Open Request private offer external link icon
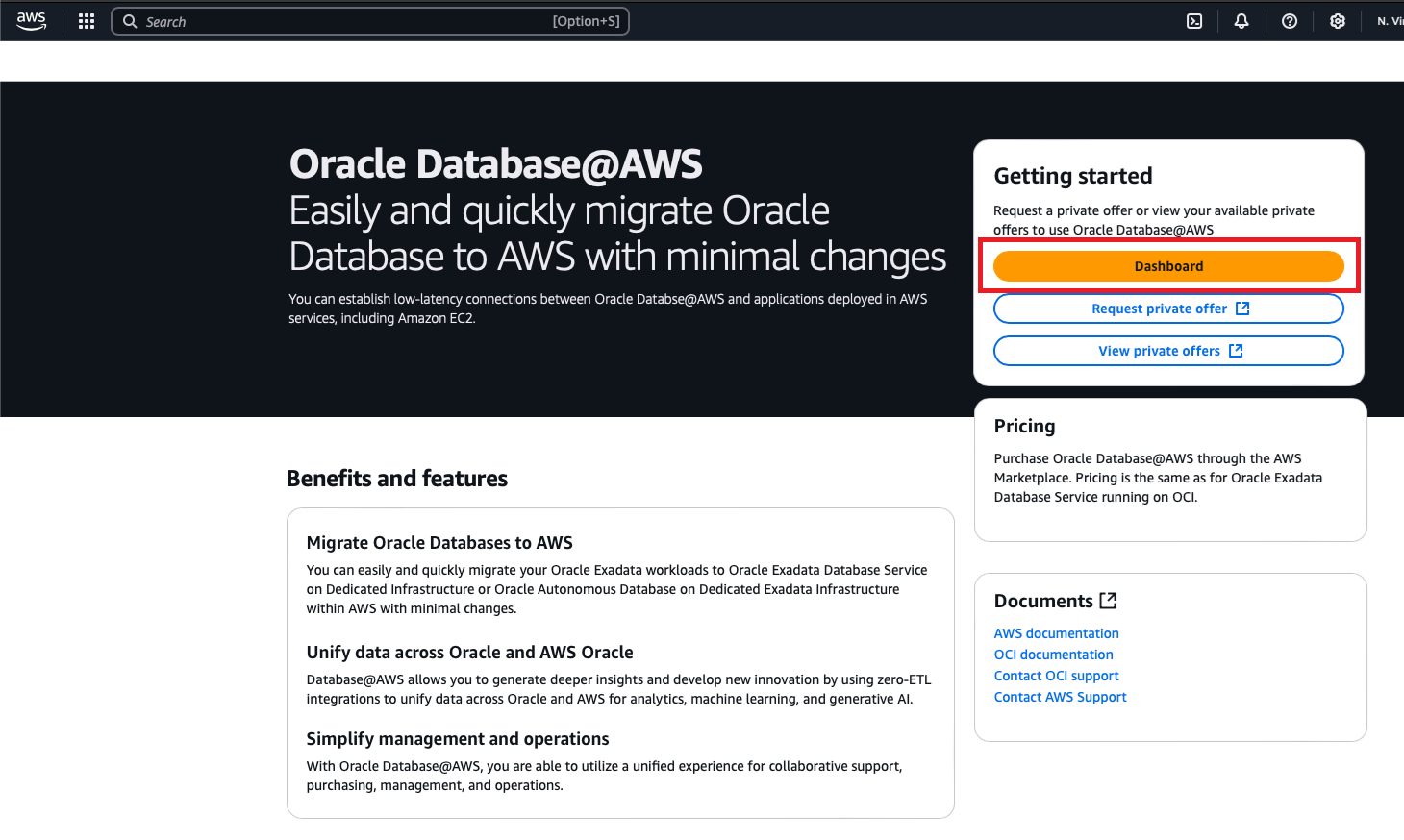 click(1242, 308)
